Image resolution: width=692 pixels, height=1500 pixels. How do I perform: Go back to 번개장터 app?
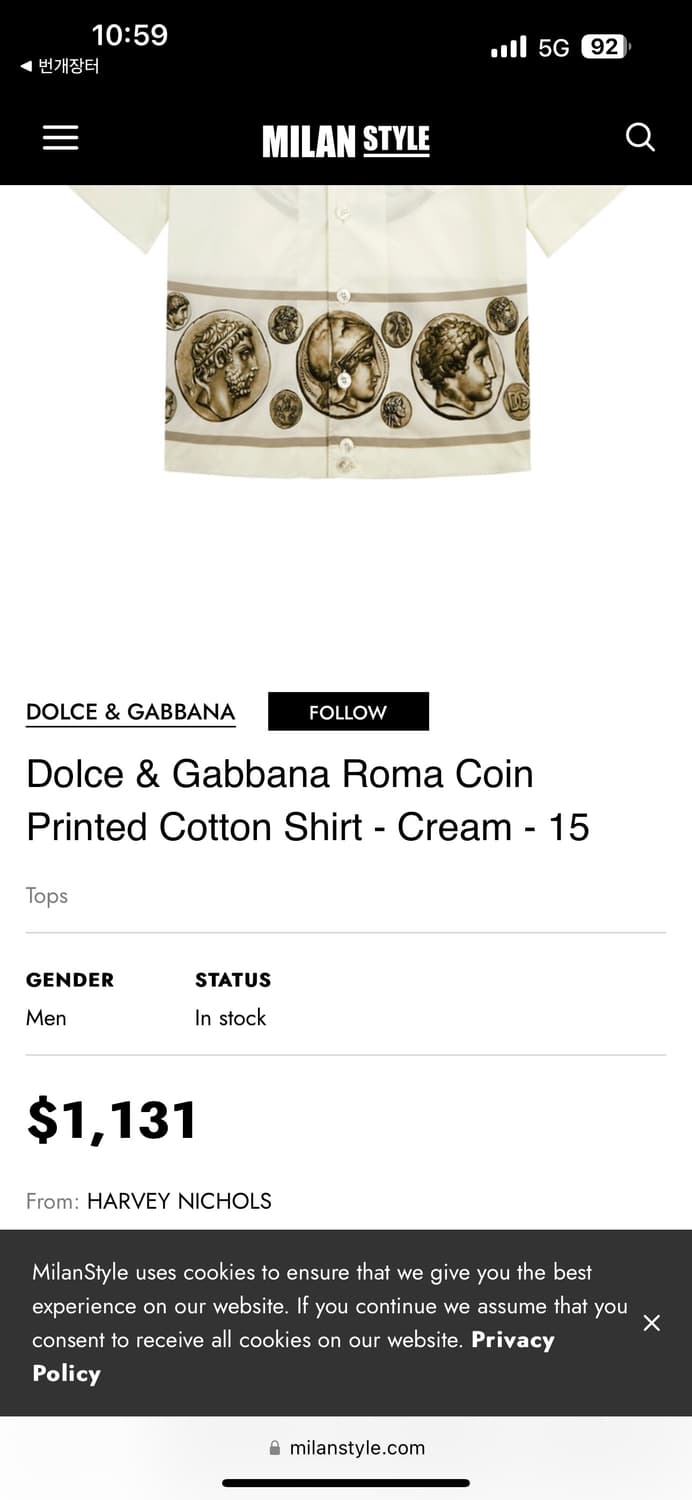click(x=60, y=67)
